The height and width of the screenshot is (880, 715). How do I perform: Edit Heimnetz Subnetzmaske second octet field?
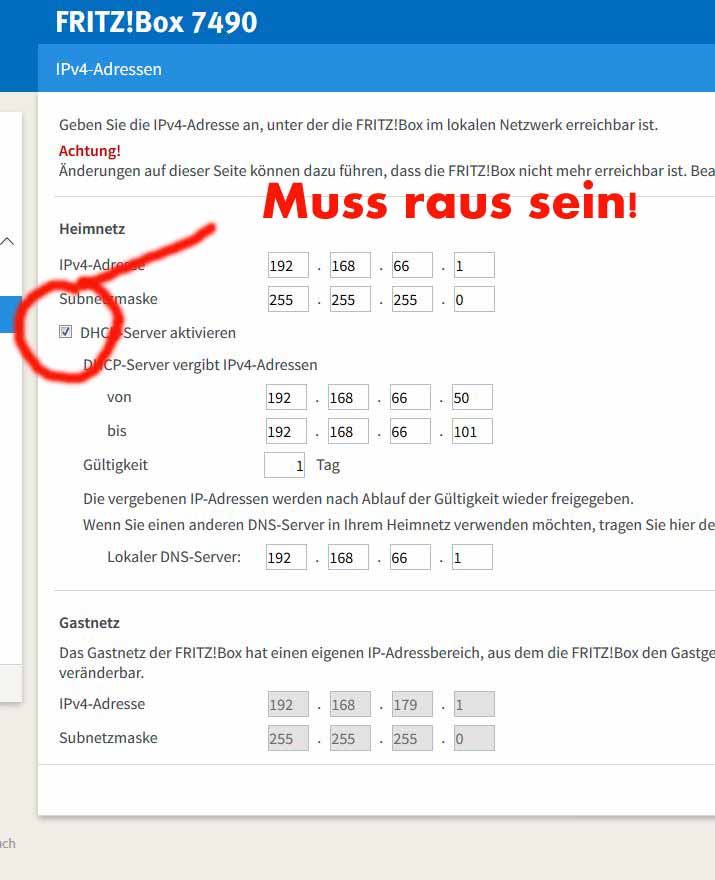350,300
